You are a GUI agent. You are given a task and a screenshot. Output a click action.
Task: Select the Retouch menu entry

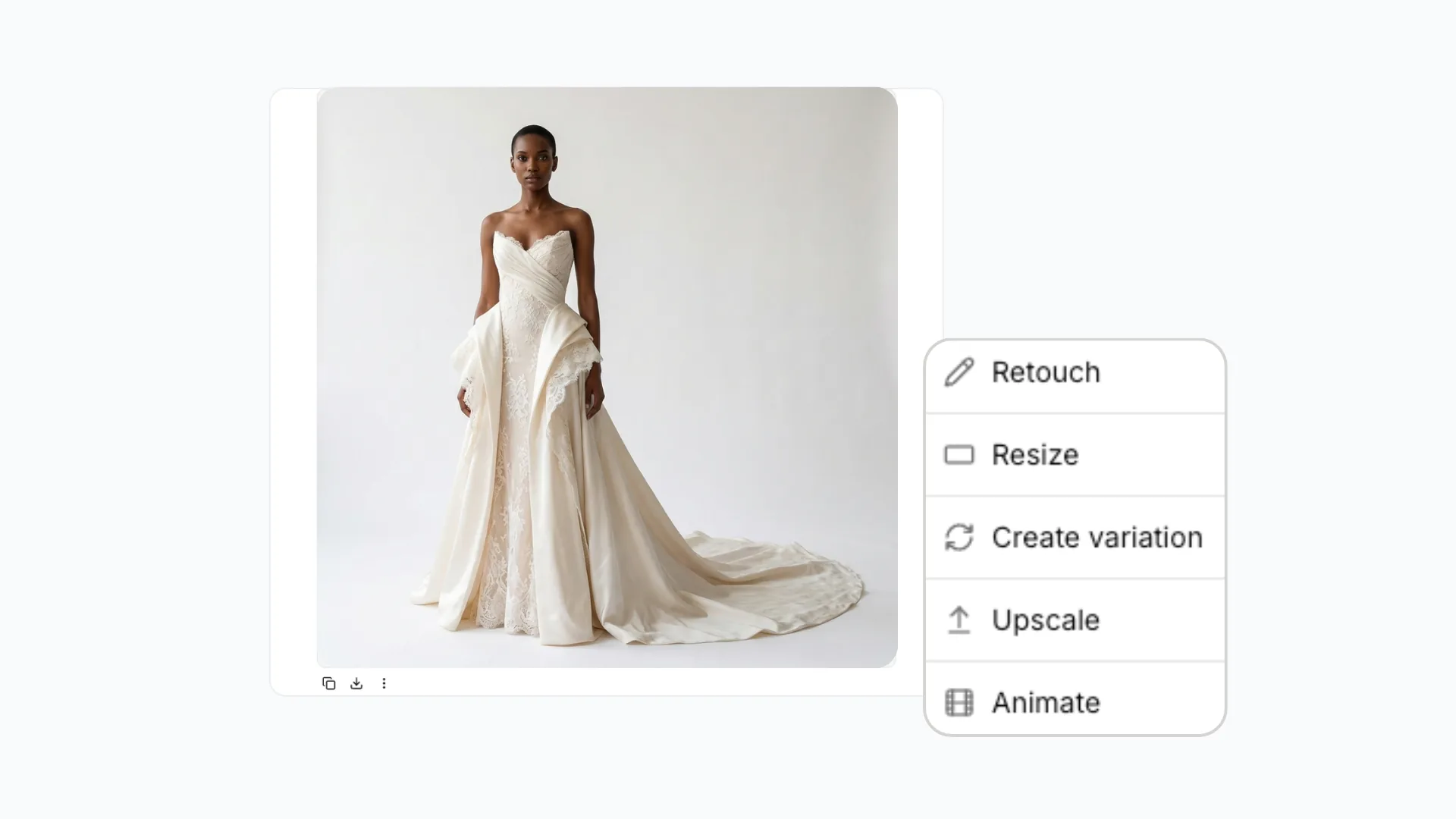pyautogui.click(x=1045, y=372)
